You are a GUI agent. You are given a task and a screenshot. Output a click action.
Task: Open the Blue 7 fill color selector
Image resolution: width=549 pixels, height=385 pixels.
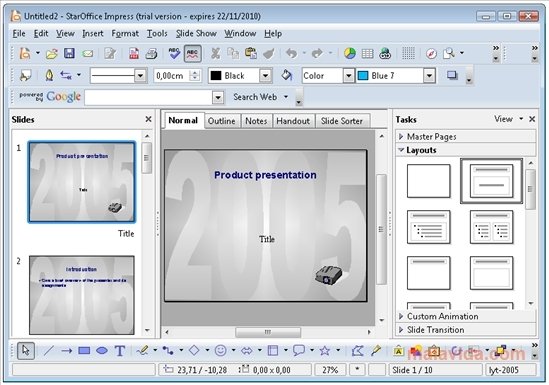(396, 76)
